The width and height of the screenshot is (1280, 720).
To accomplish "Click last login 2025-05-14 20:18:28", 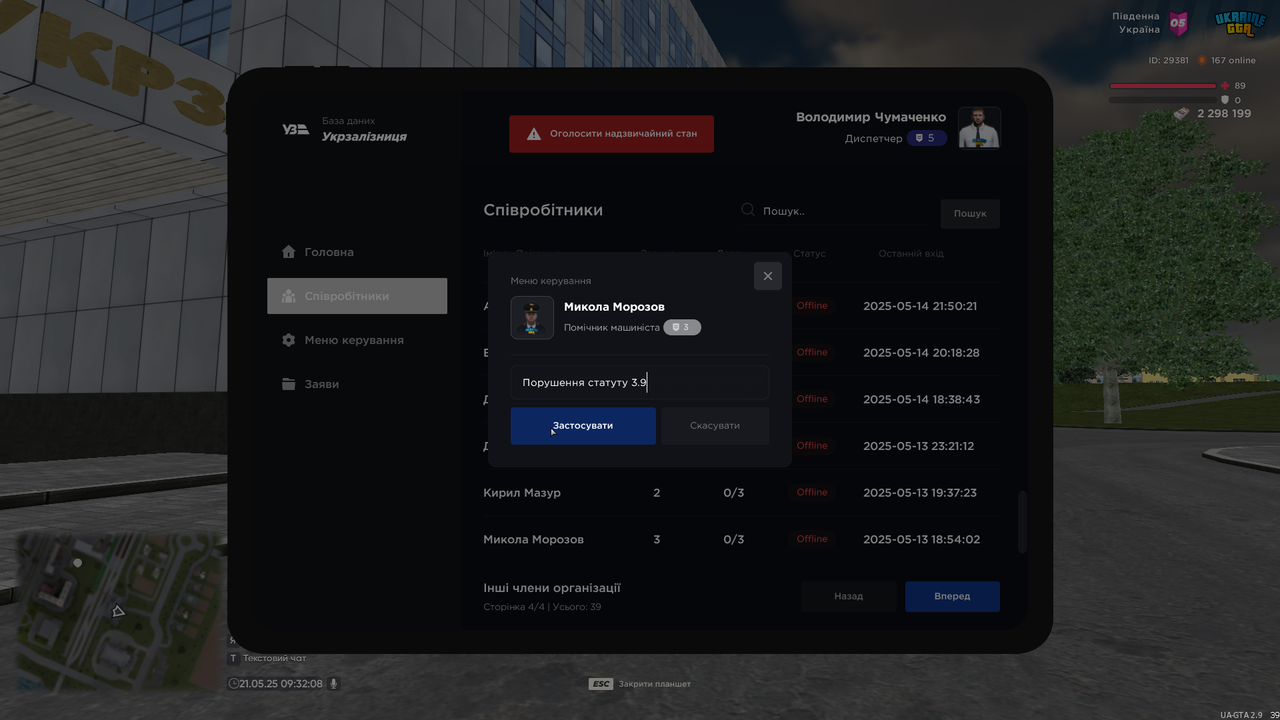I will coord(921,353).
